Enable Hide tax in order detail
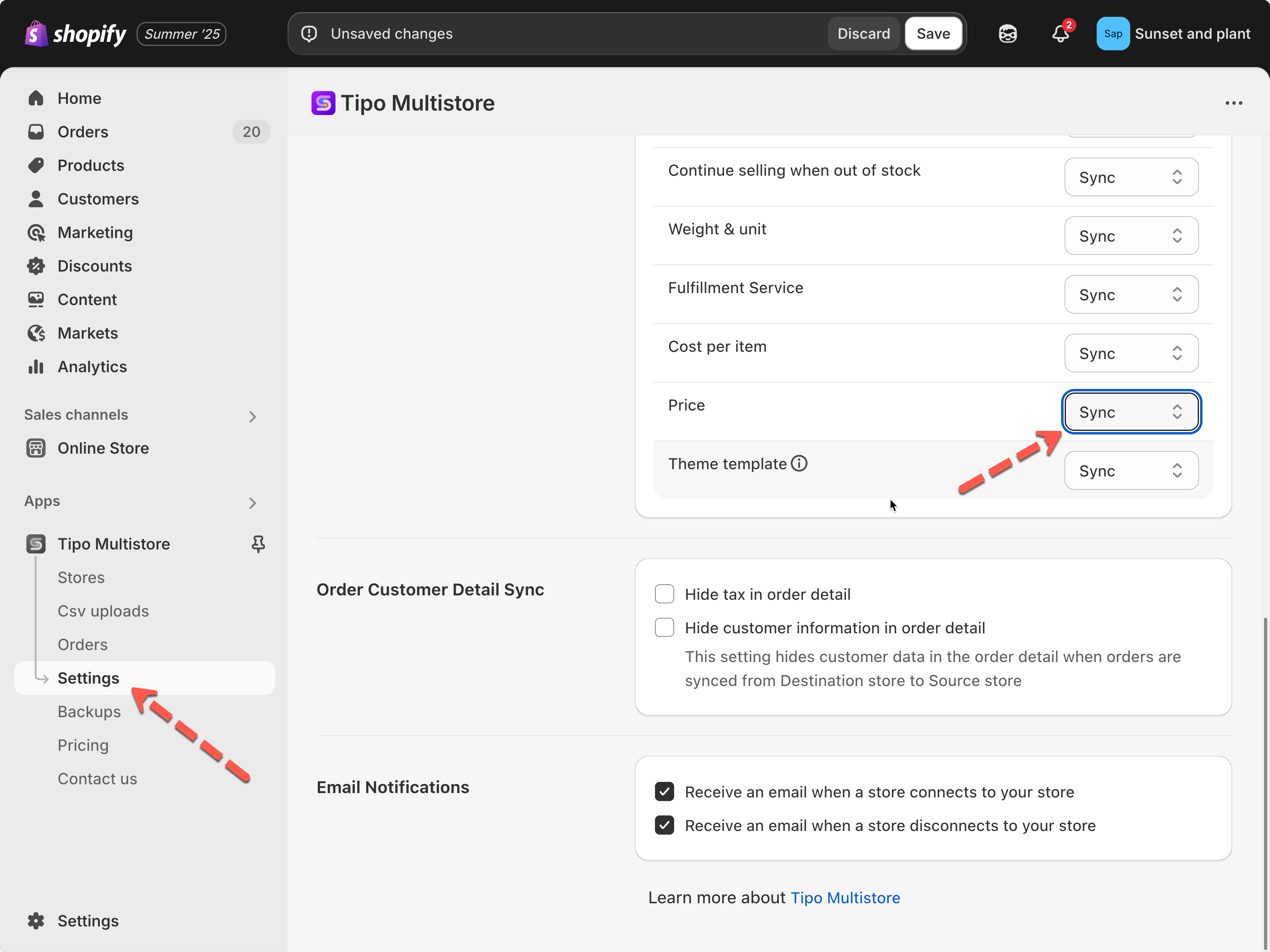This screenshot has width=1270, height=952. coord(664,594)
